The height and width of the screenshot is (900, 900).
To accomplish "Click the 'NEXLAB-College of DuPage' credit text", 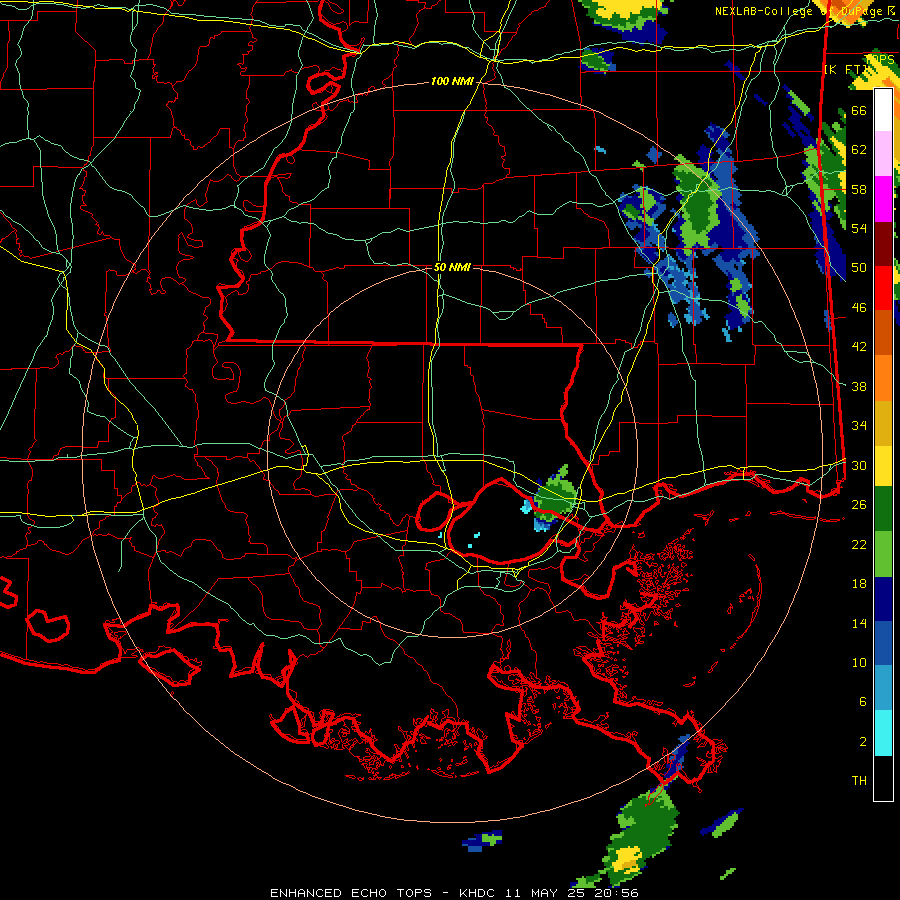I will click(800, 11).
